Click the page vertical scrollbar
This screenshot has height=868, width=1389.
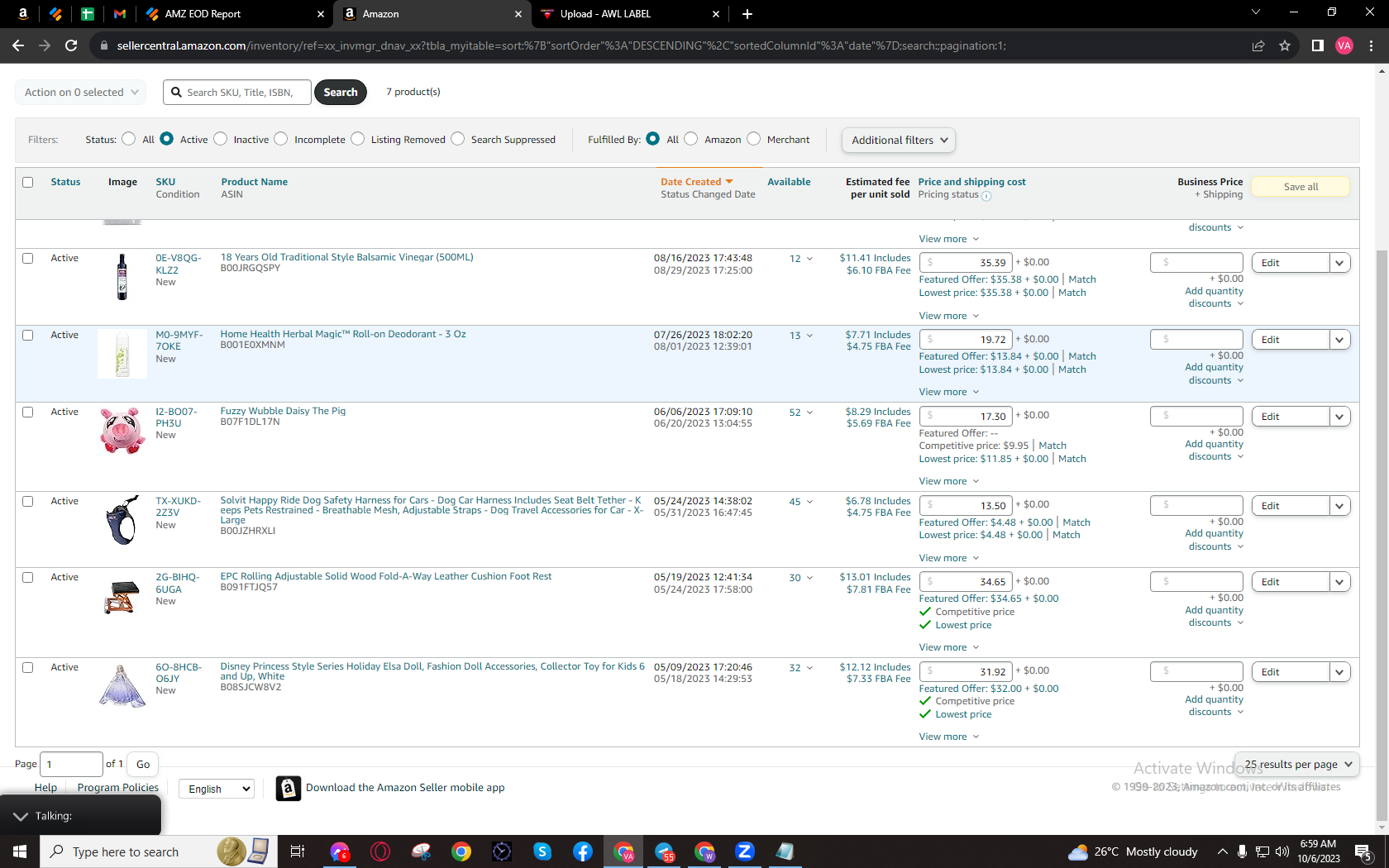1382,537
